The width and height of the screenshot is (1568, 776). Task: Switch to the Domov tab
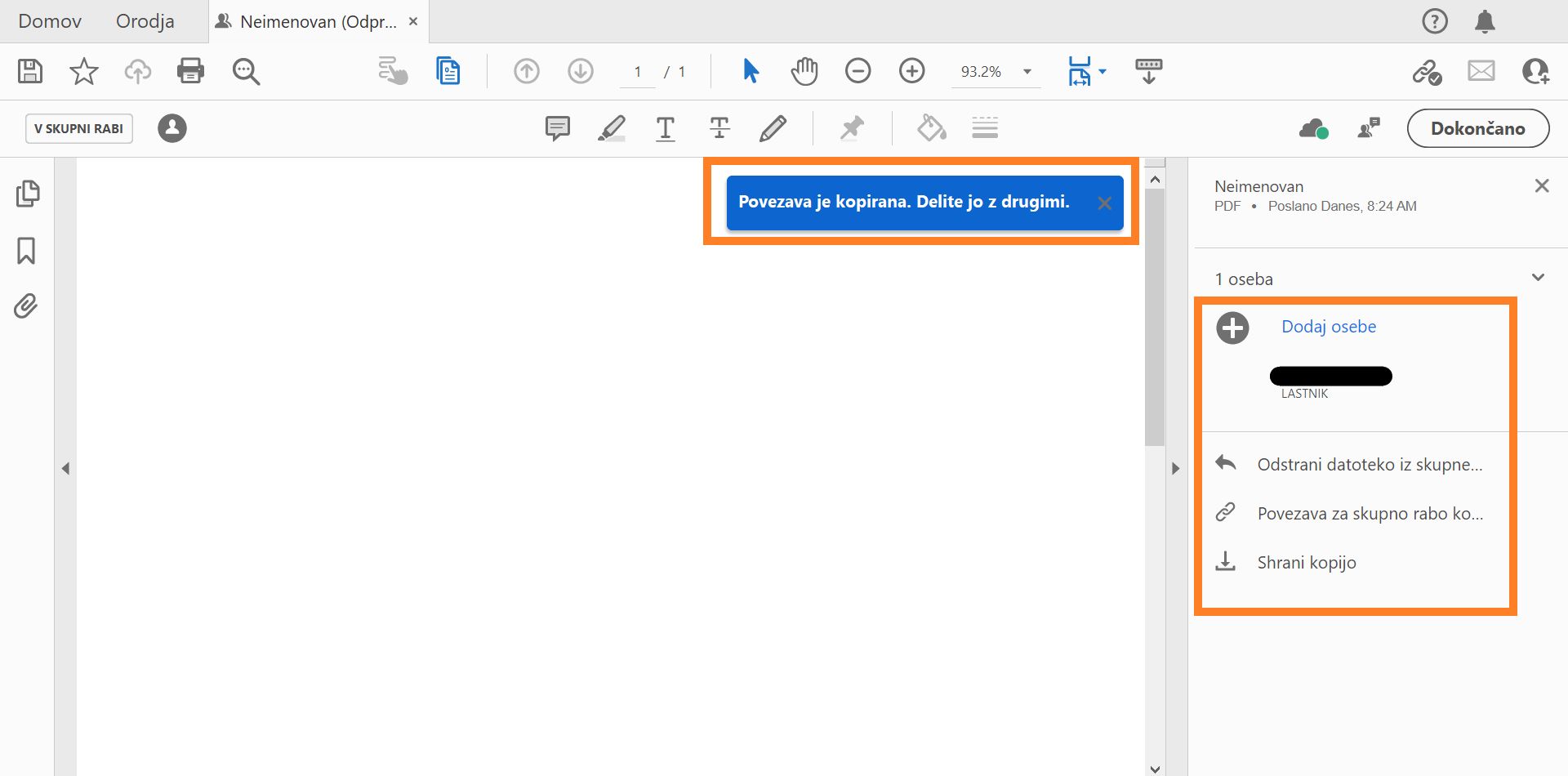[x=50, y=21]
